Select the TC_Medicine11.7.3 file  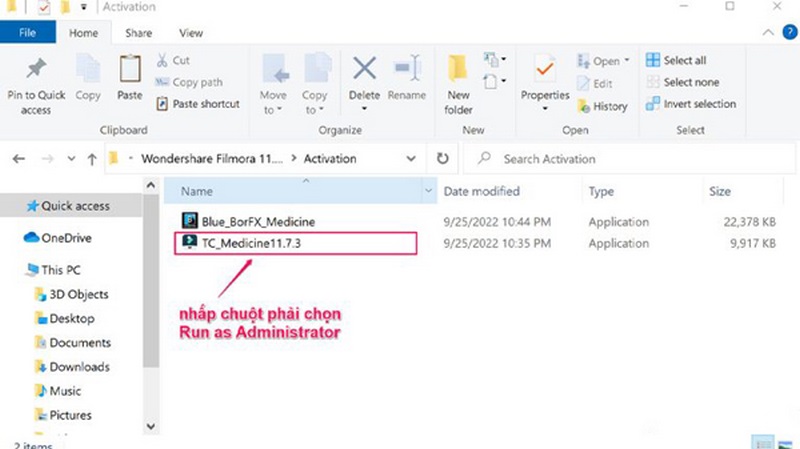(x=242, y=243)
